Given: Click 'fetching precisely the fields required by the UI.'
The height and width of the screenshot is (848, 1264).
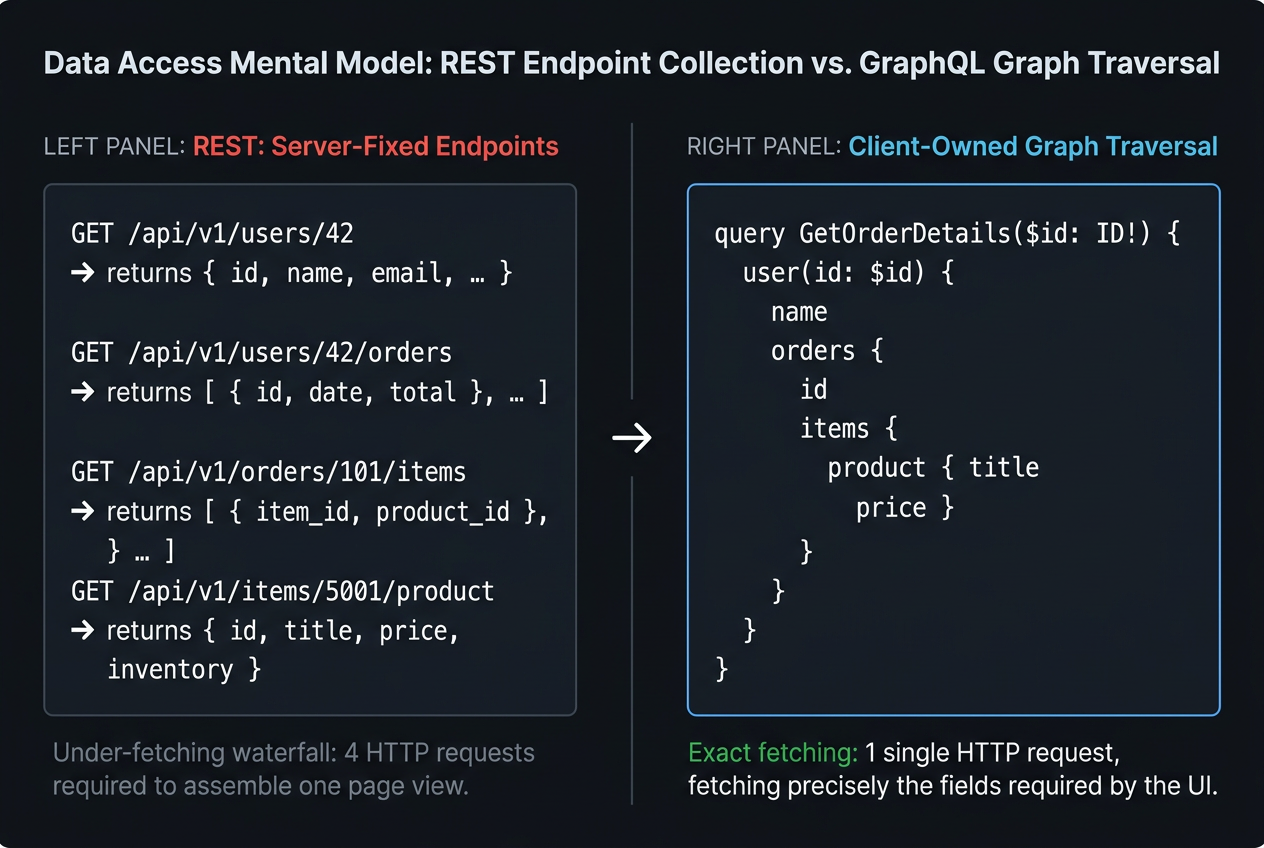Looking at the screenshot, I should point(953,786).
